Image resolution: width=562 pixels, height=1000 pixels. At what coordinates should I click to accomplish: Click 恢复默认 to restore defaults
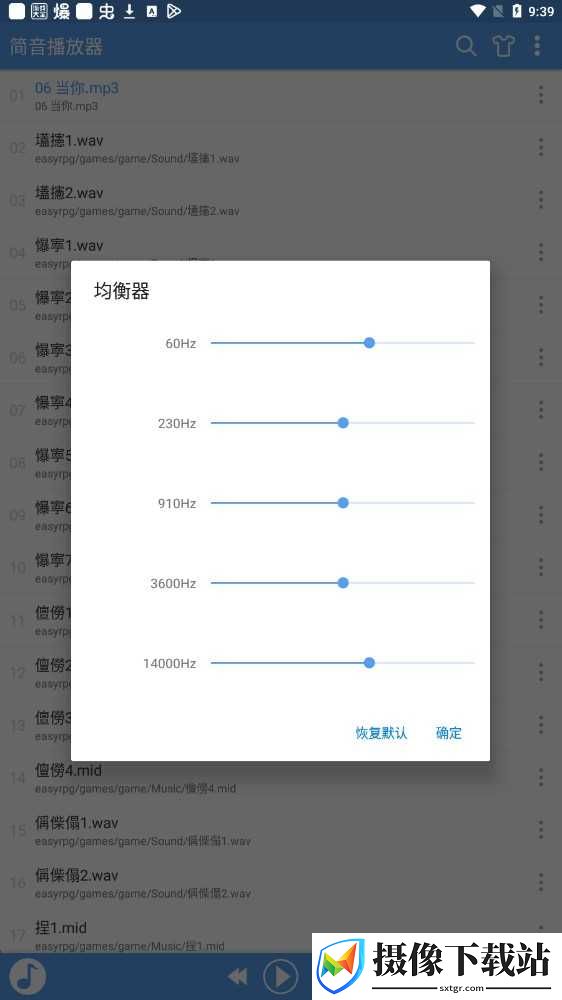point(381,733)
